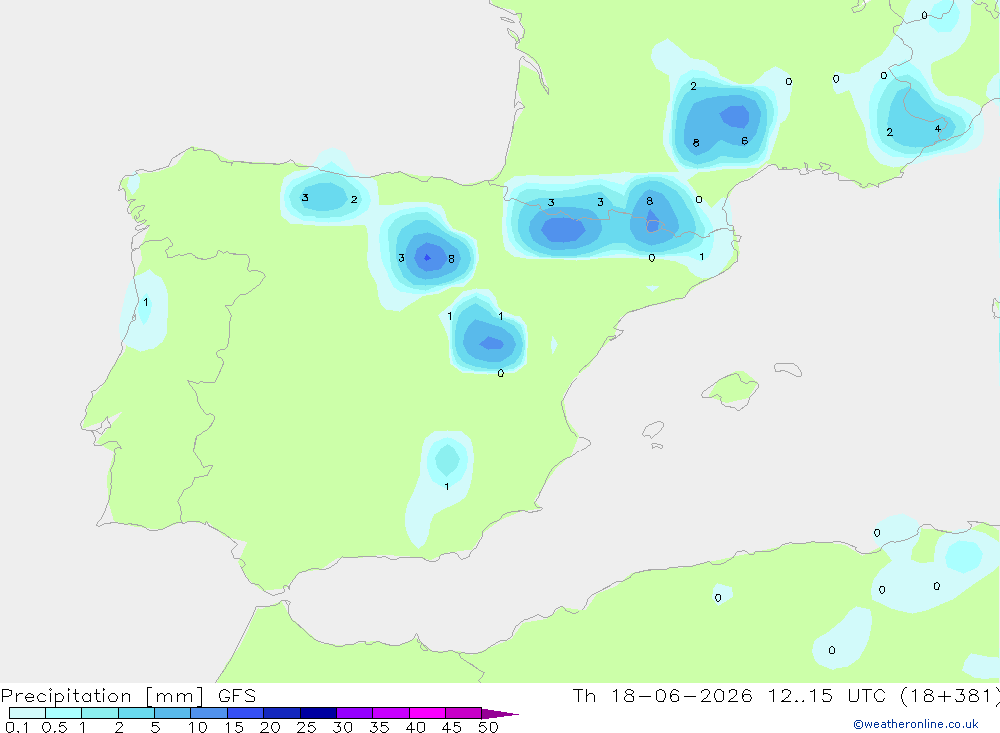Click the '15' legend scale label
The height and width of the screenshot is (733, 1000).
click(x=233, y=727)
